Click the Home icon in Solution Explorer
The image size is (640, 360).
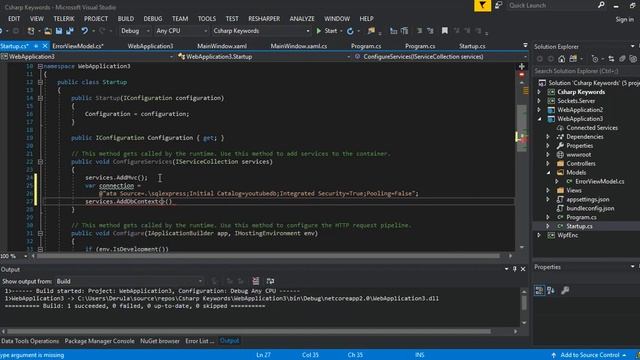[x=562, y=59]
